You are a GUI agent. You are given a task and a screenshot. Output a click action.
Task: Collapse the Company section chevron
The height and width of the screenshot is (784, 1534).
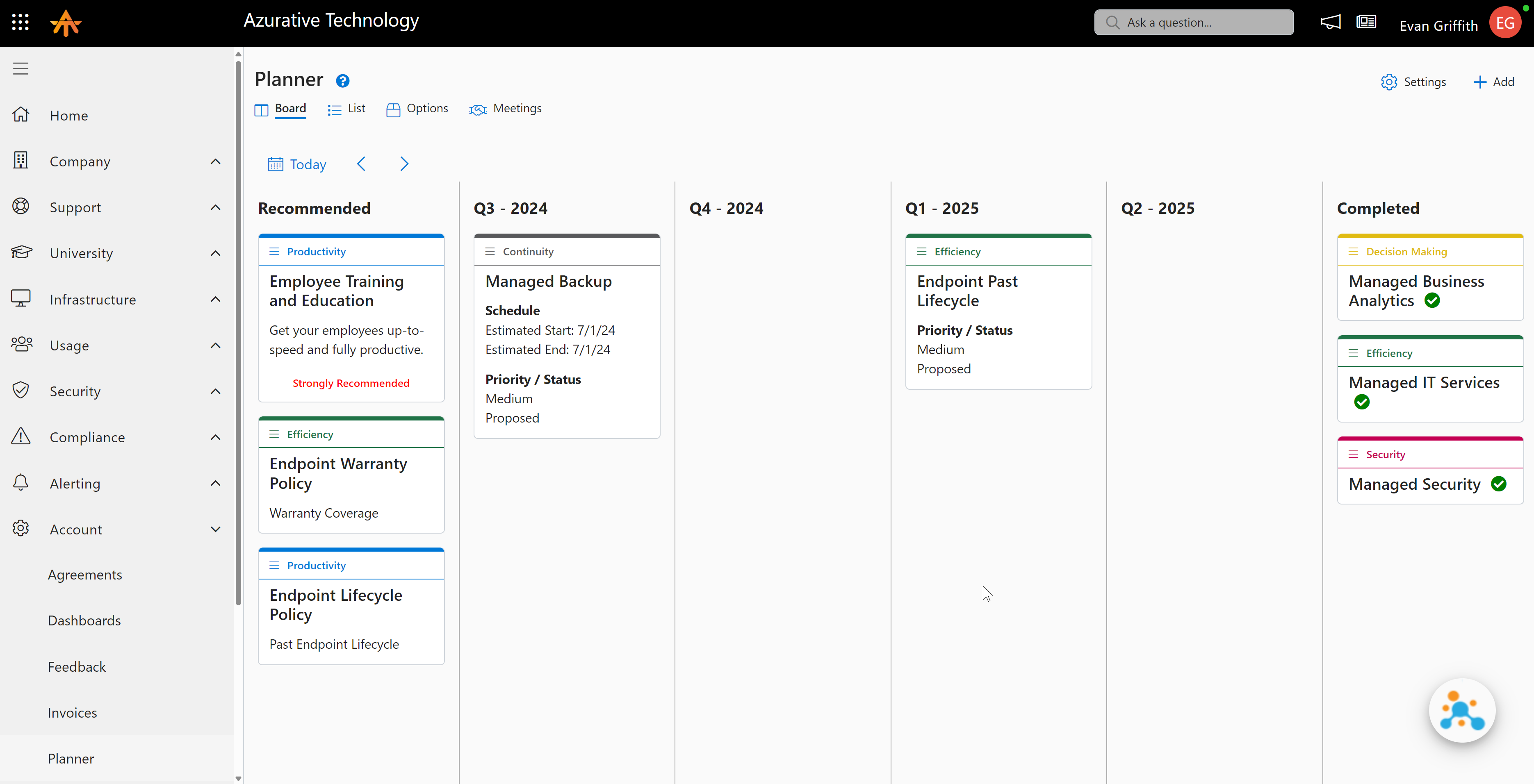[x=216, y=161]
